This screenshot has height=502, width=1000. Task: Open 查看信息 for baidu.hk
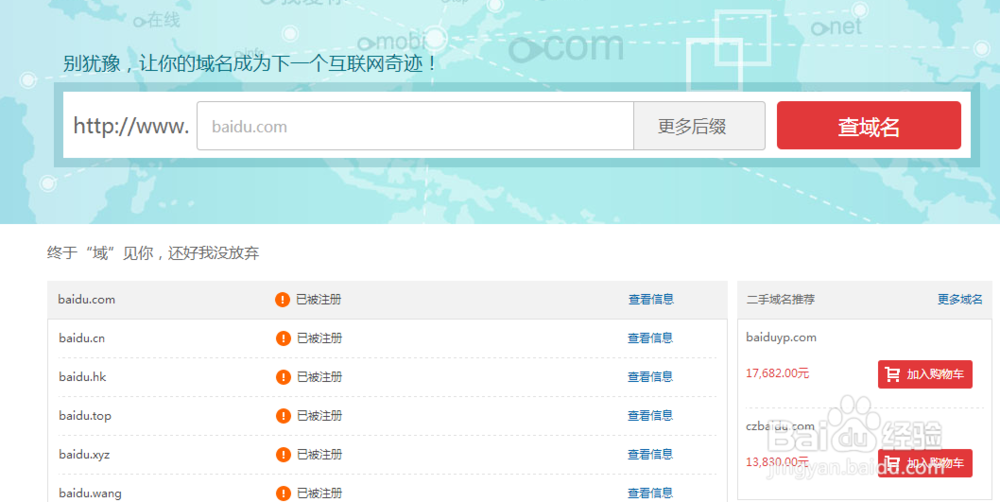(650, 377)
